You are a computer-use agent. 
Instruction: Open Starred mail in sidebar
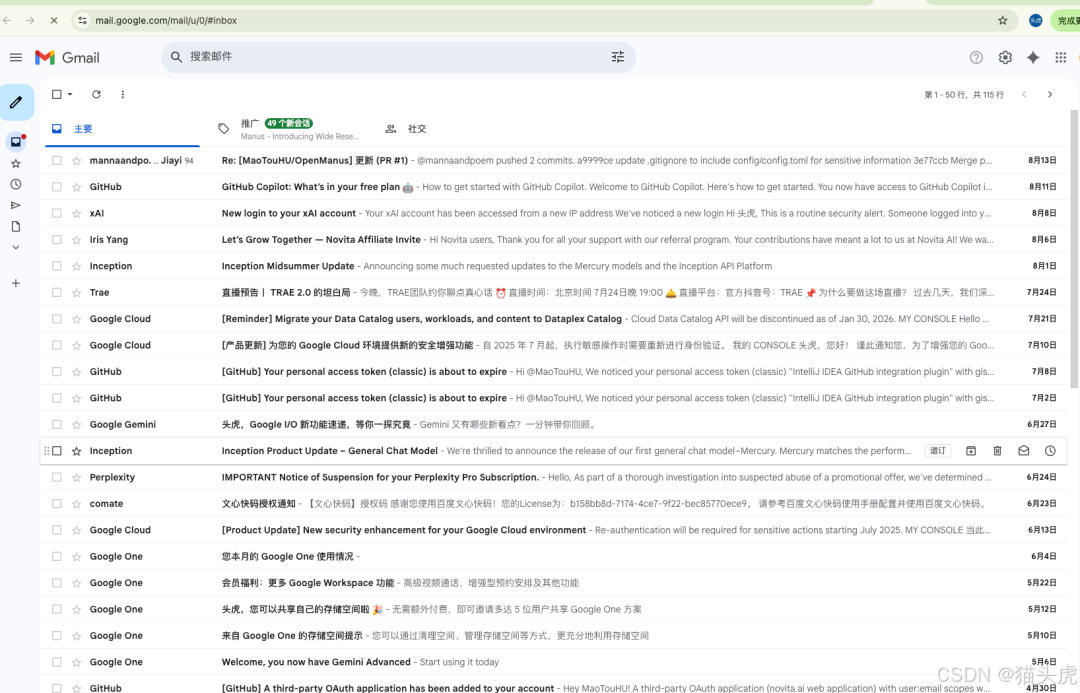click(16, 163)
